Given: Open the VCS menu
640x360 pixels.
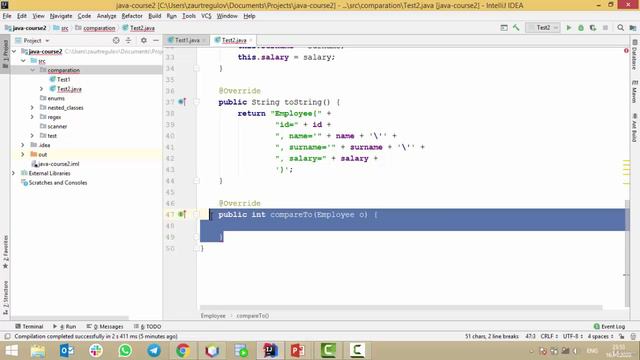Looking at the screenshot, I should coord(206,16).
